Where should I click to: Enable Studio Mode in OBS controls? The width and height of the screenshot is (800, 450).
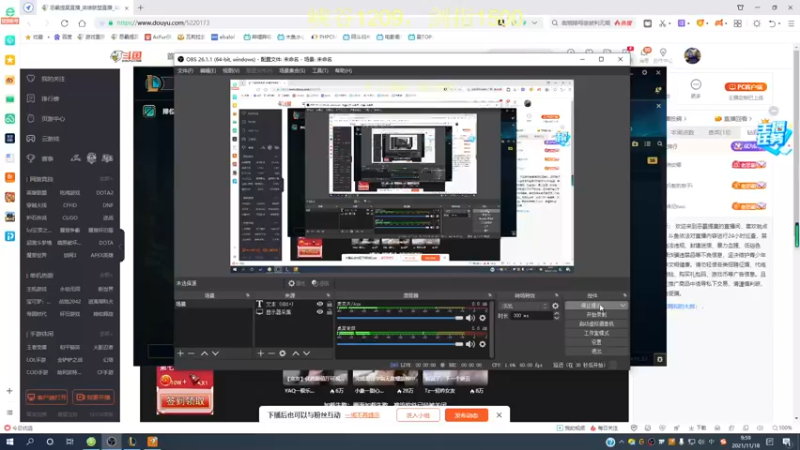[596, 333]
